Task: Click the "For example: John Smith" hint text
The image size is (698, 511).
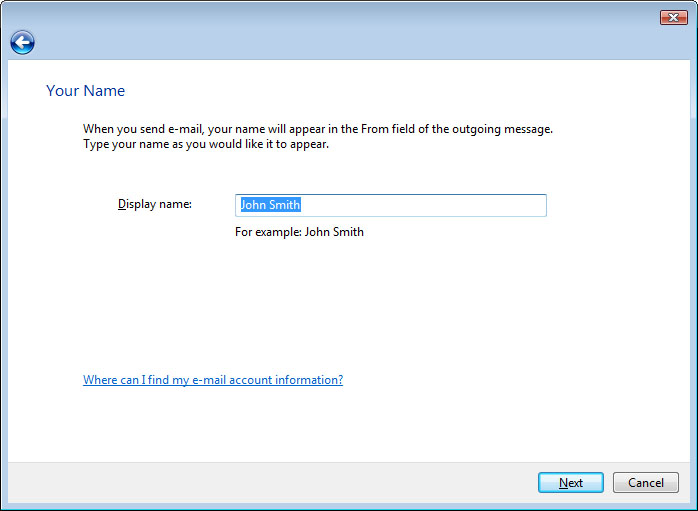Action: [x=299, y=232]
